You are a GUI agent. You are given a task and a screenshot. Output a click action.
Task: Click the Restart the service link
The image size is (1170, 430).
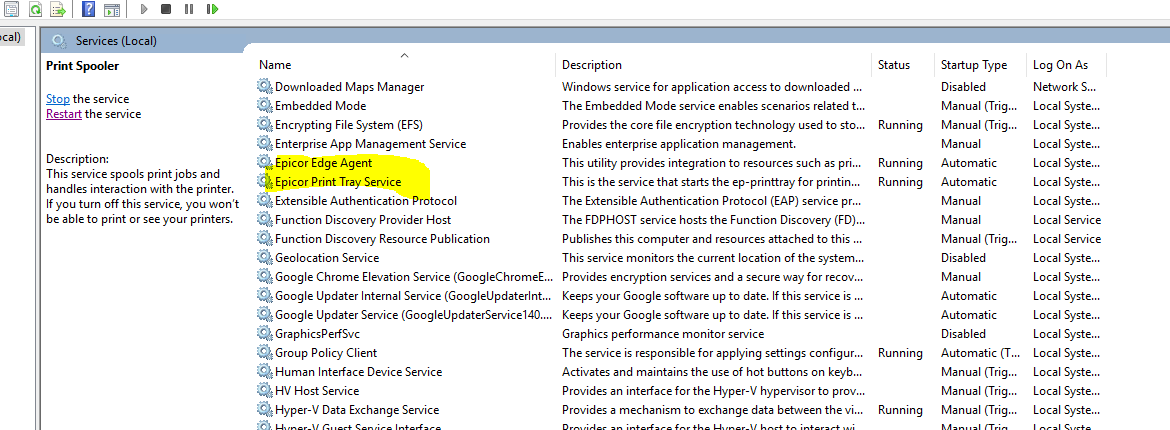(x=64, y=114)
